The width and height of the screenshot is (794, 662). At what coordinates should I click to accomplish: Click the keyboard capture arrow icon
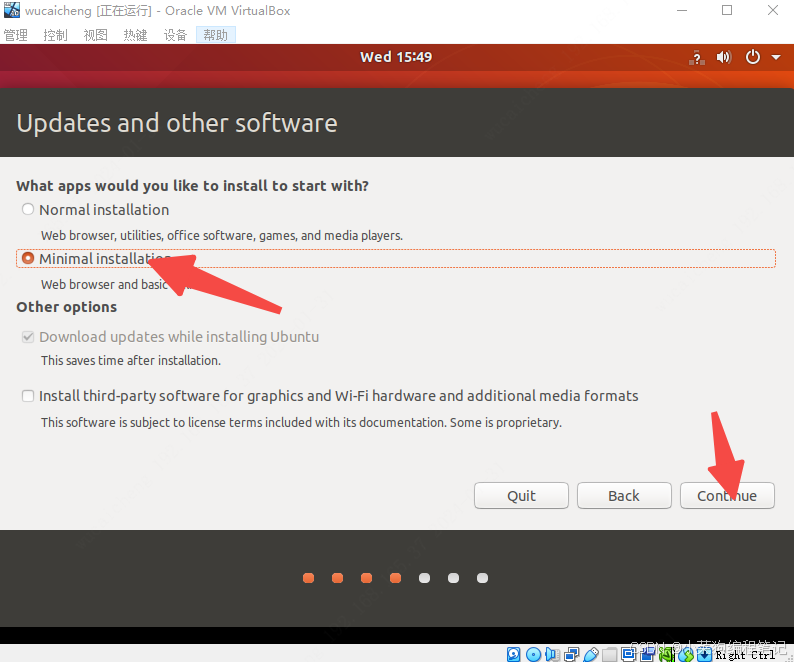coord(704,654)
